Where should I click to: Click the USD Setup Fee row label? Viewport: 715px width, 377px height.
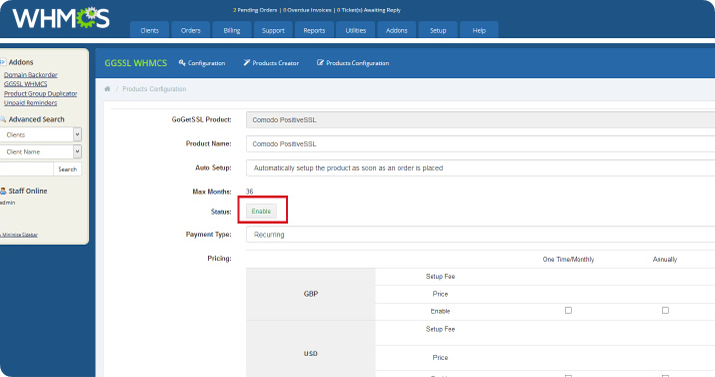pyautogui.click(x=440, y=329)
